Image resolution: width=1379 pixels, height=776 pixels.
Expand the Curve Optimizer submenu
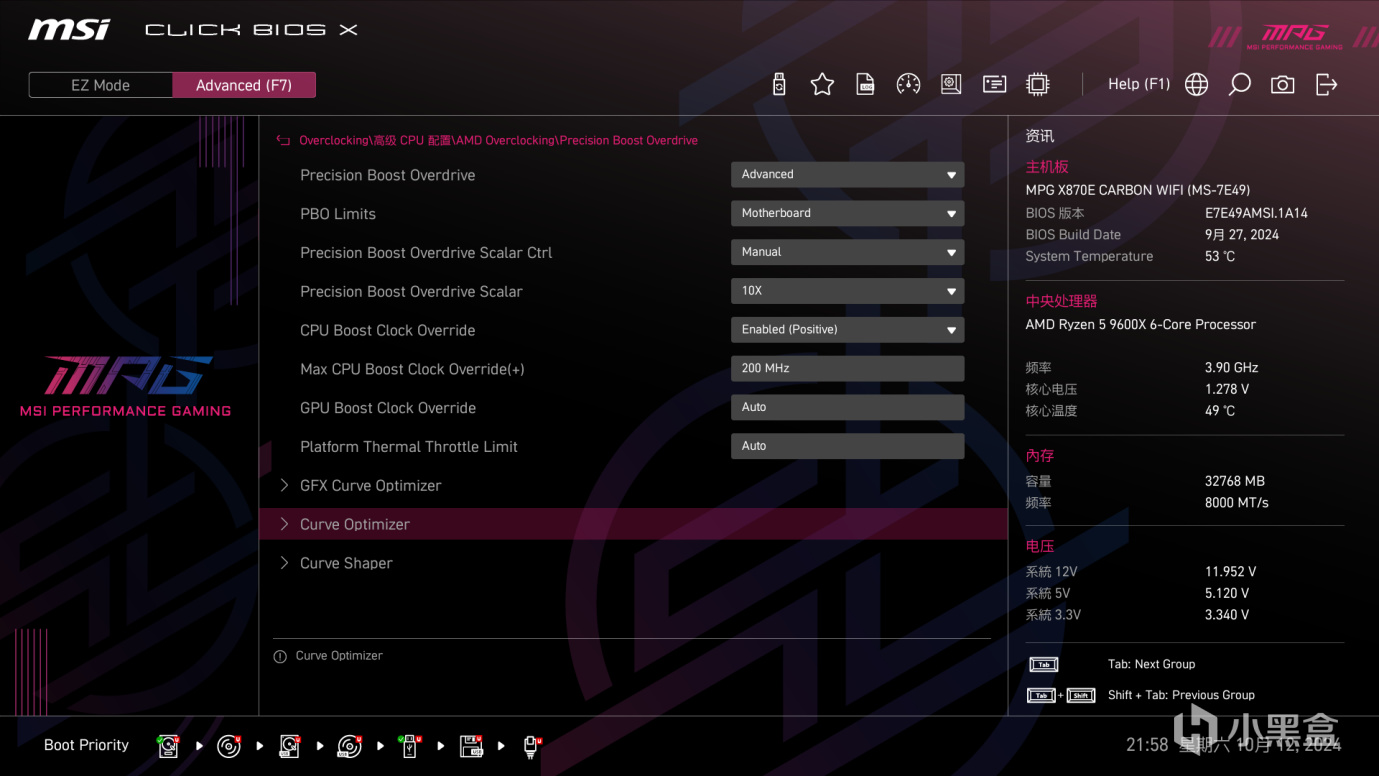click(633, 524)
